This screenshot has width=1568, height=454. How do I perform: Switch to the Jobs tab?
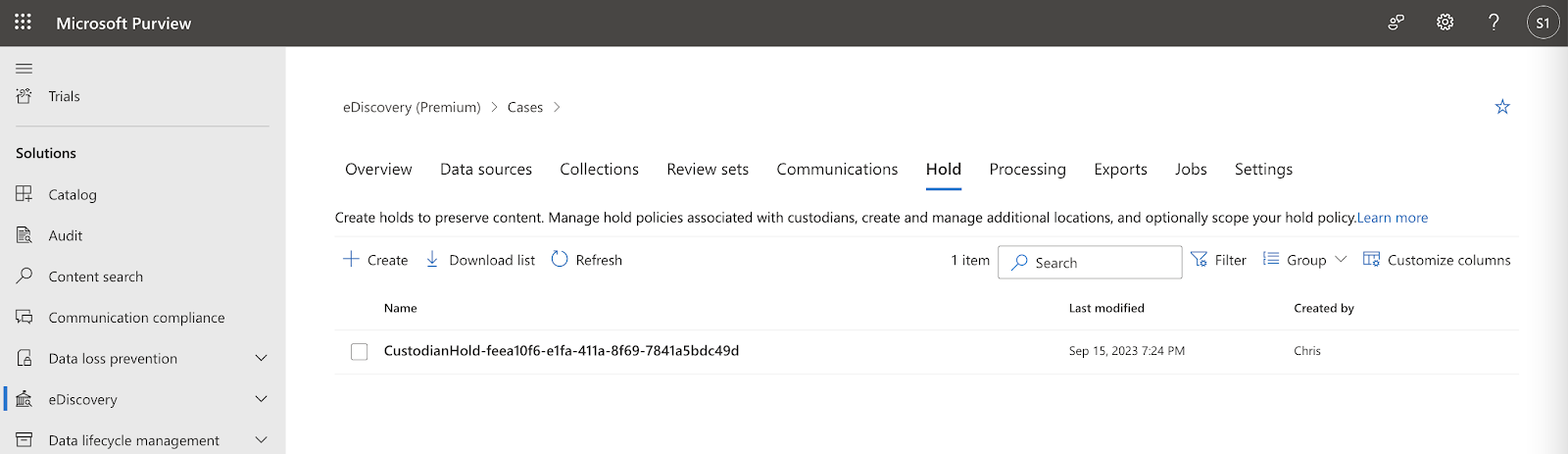pyautogui.click(x=1191, y=170)
